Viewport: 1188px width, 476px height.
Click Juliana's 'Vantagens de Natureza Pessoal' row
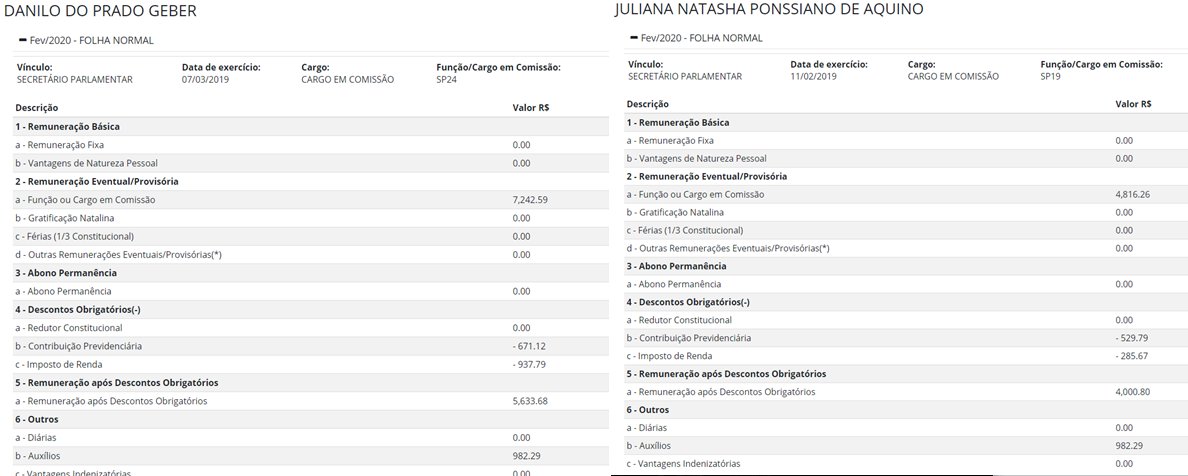pyautogui.click(x=907, y=158)
